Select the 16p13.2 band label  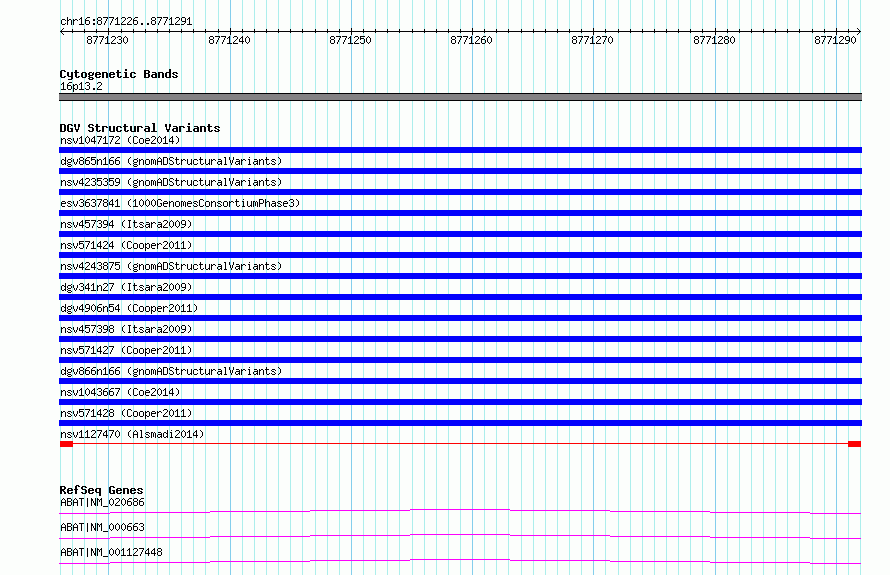point(81,86)
